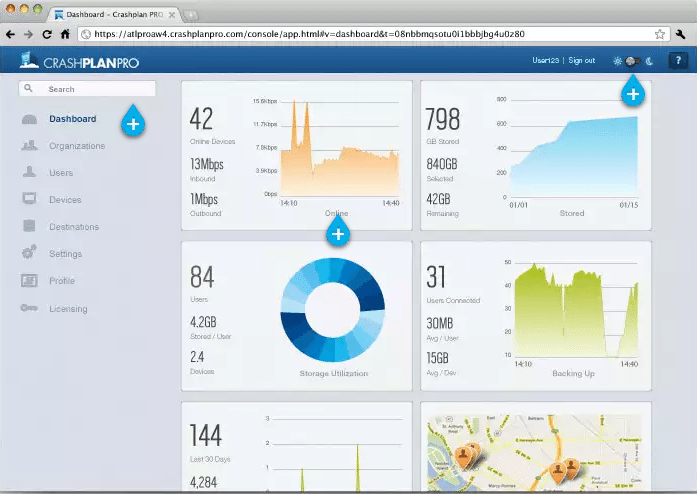Select Dashboard cloud icon in sidebar
This screenshot has width=697, height=494.
tap(29, 119)
